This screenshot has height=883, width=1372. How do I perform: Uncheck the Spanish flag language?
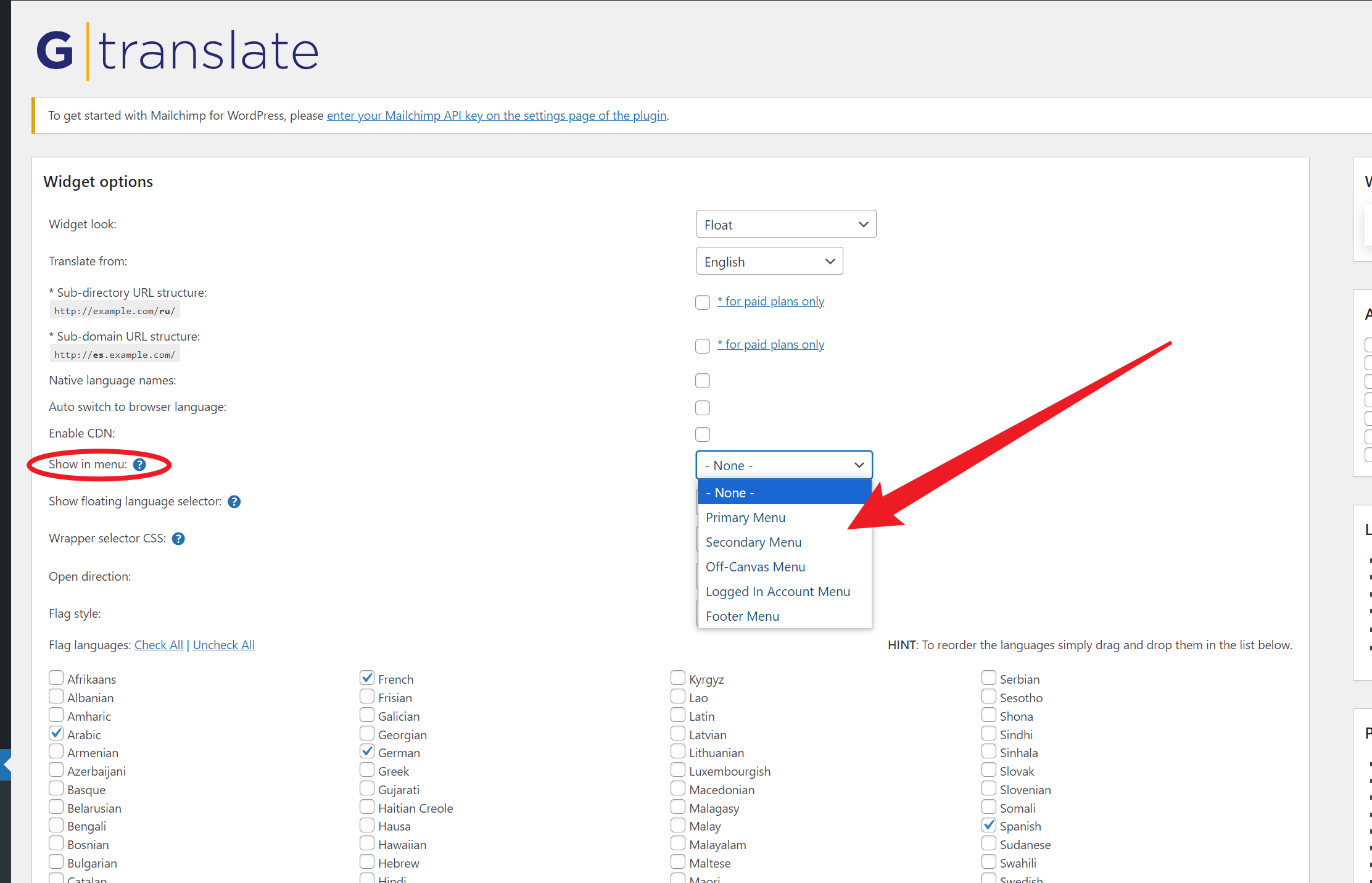(x=990, y=825)
